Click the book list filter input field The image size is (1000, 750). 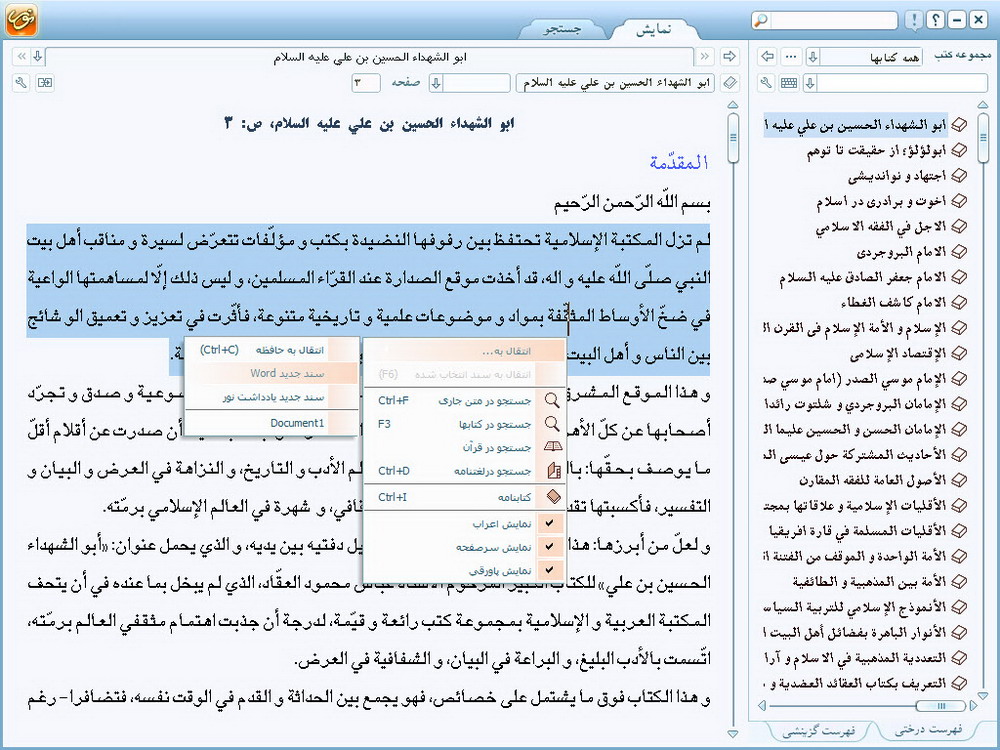pos(902,83)
